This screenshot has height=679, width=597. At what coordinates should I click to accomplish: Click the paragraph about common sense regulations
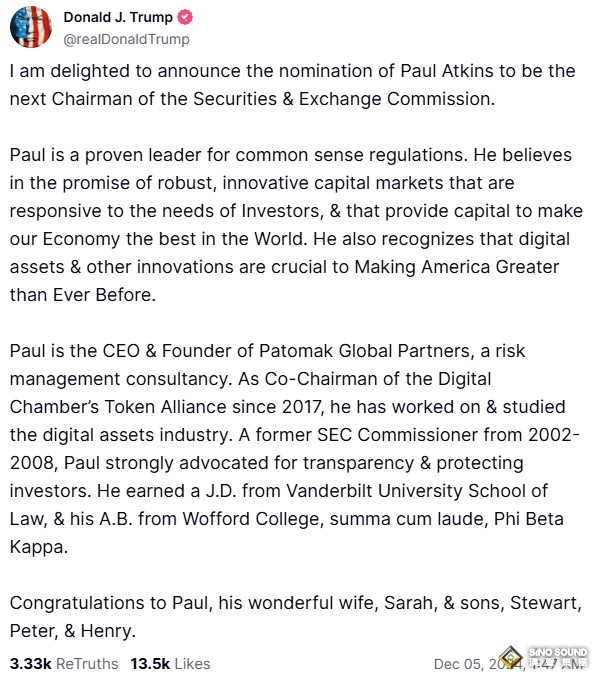coord(297,225)
